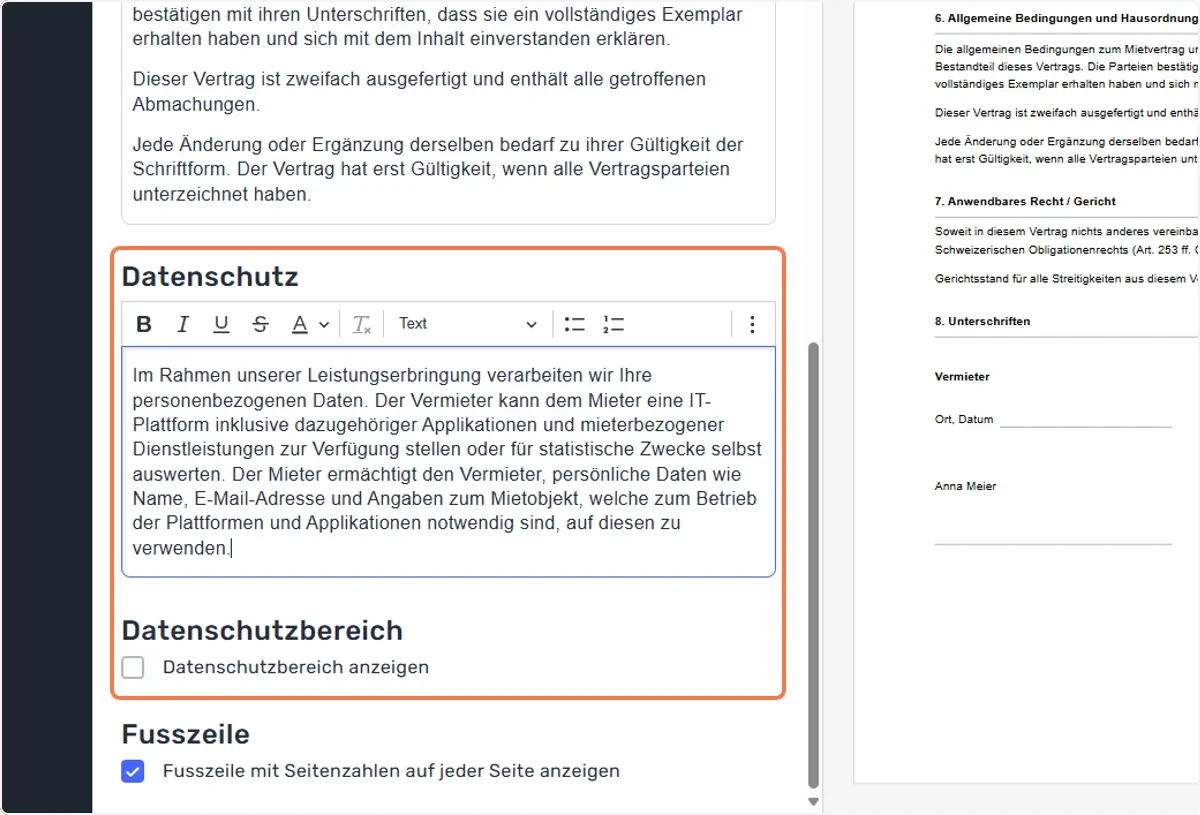Open more options three-dot menu

click(752, 324)
